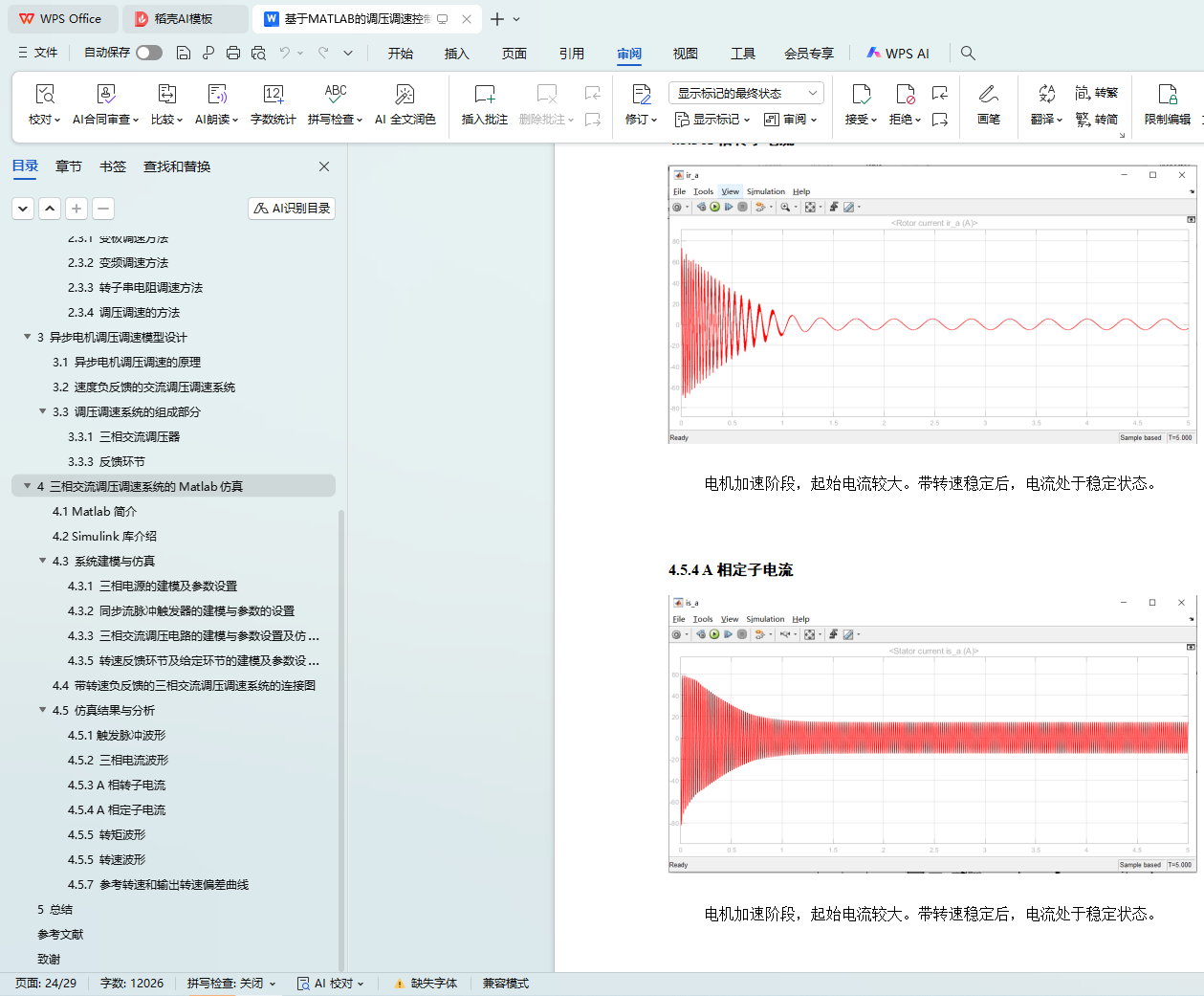
Task: Select the pen (画笔) tool
Action: click(988, 104)
